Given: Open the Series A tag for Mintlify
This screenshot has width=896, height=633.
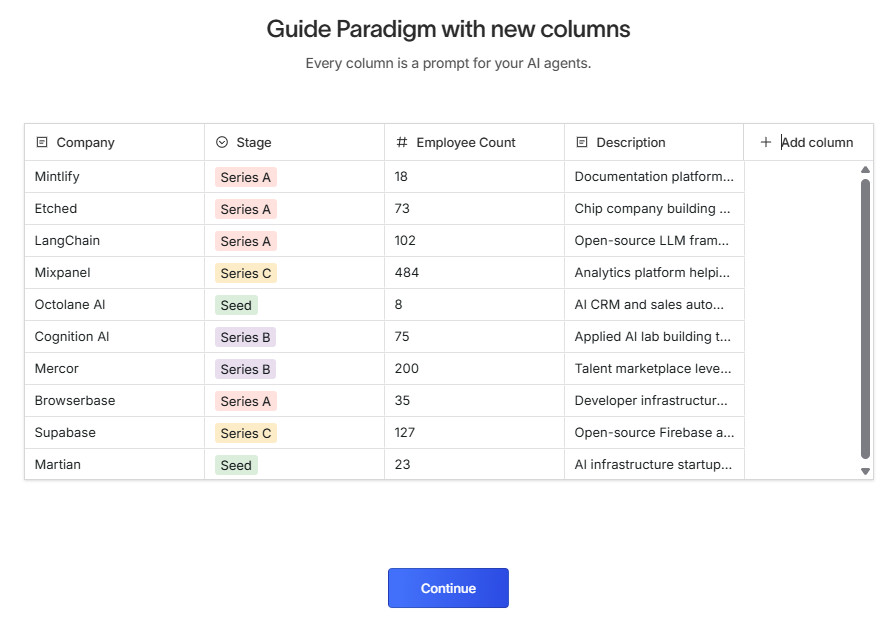Looking at the screenshot, I should [245, 177].
